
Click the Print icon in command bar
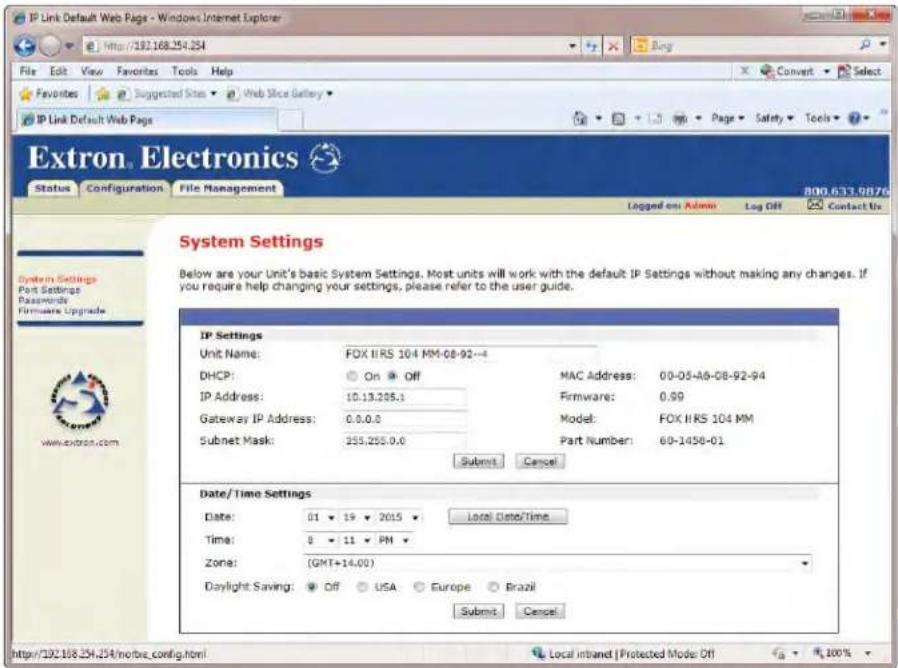pyautogui.click(x=680, y=119)
